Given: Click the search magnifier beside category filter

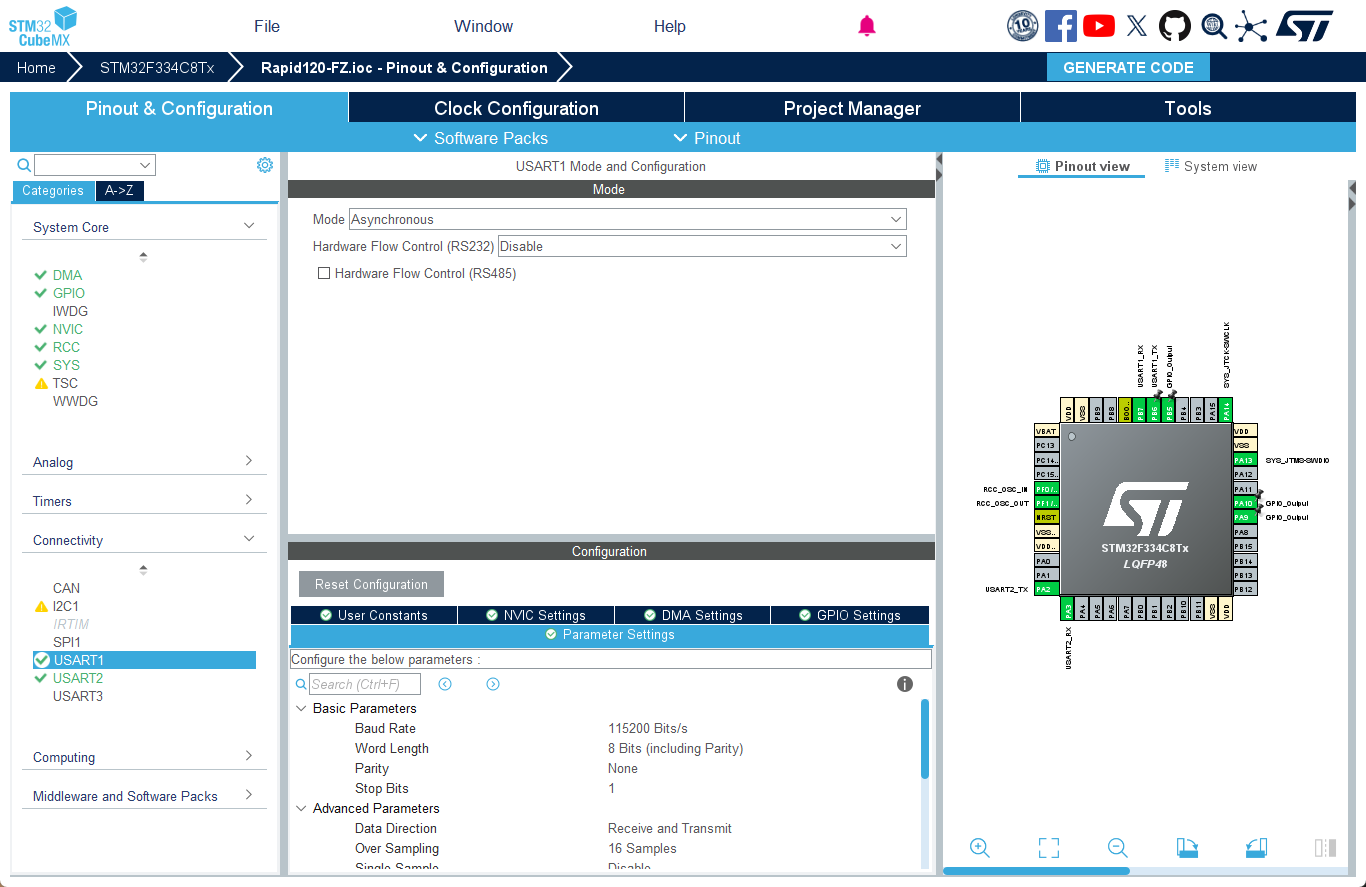Looking at the screenshot, I should coord(24,165).
